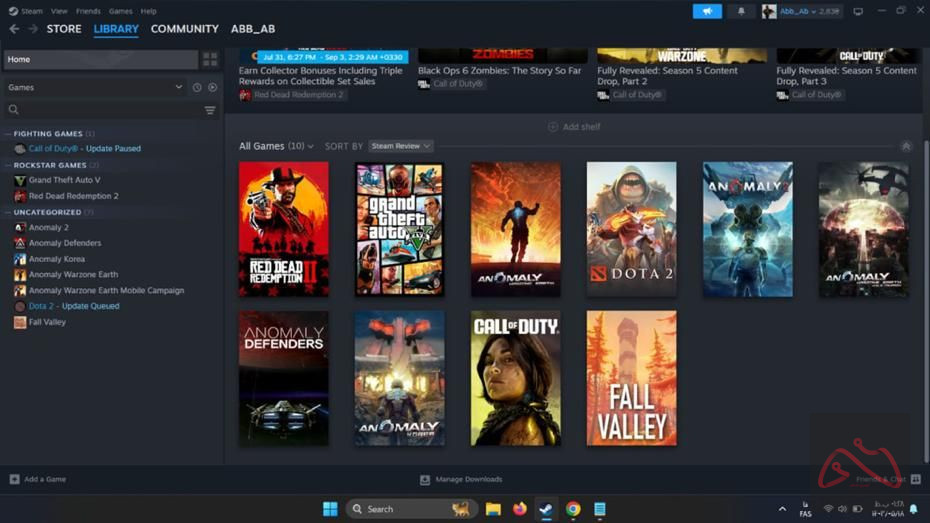Click the Steam logo in title bar

(13, 11)
